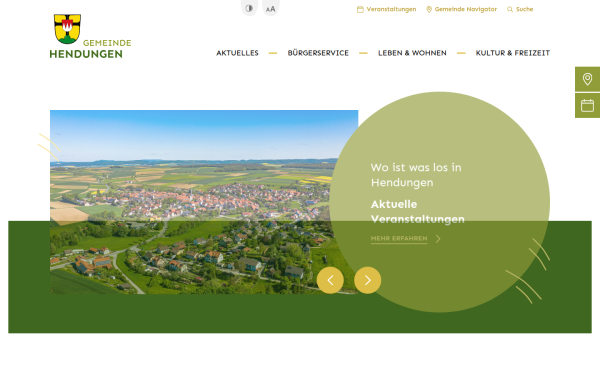Screen dimensions: 600x375
Task: Open the Gemeinde Navigator link
Action: (466, 9)
